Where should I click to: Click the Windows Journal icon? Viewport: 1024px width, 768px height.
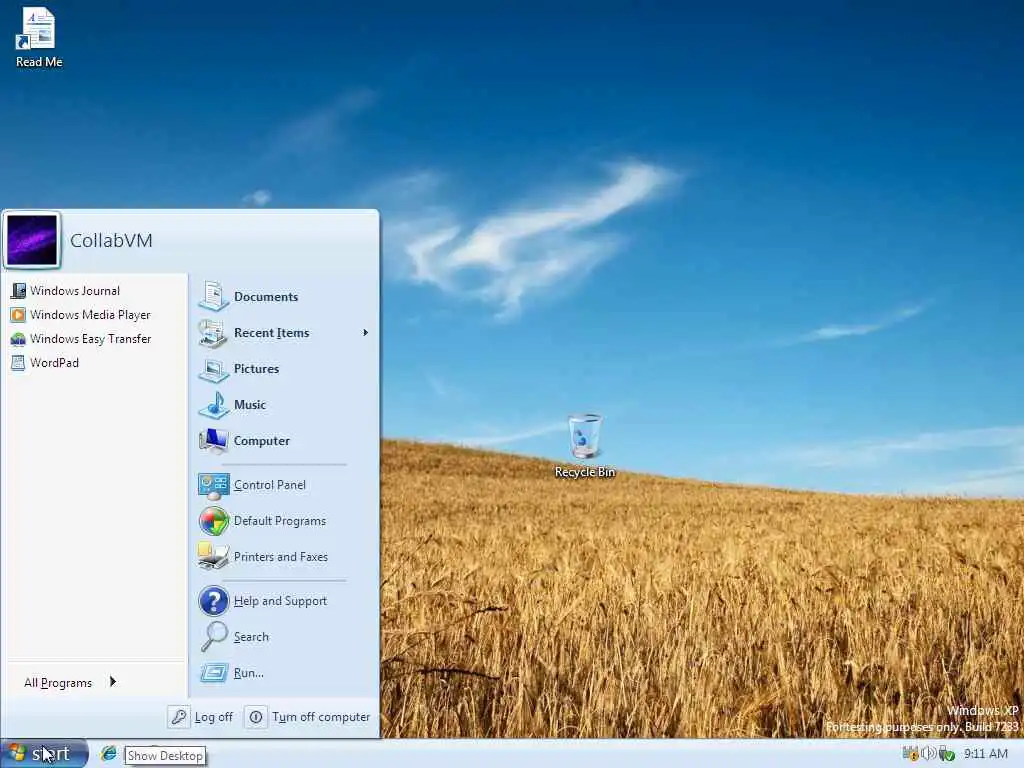point(18,291)
